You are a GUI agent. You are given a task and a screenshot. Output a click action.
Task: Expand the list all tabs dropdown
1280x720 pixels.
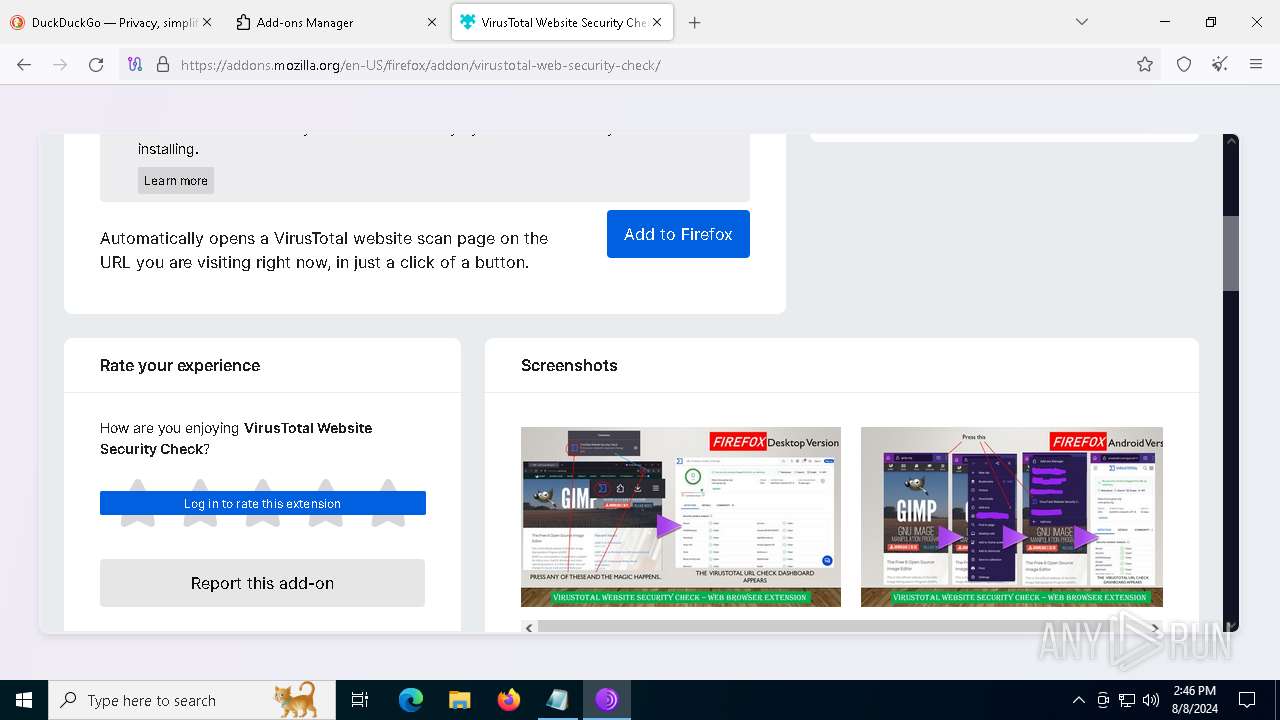click(x=1082, y=22)
